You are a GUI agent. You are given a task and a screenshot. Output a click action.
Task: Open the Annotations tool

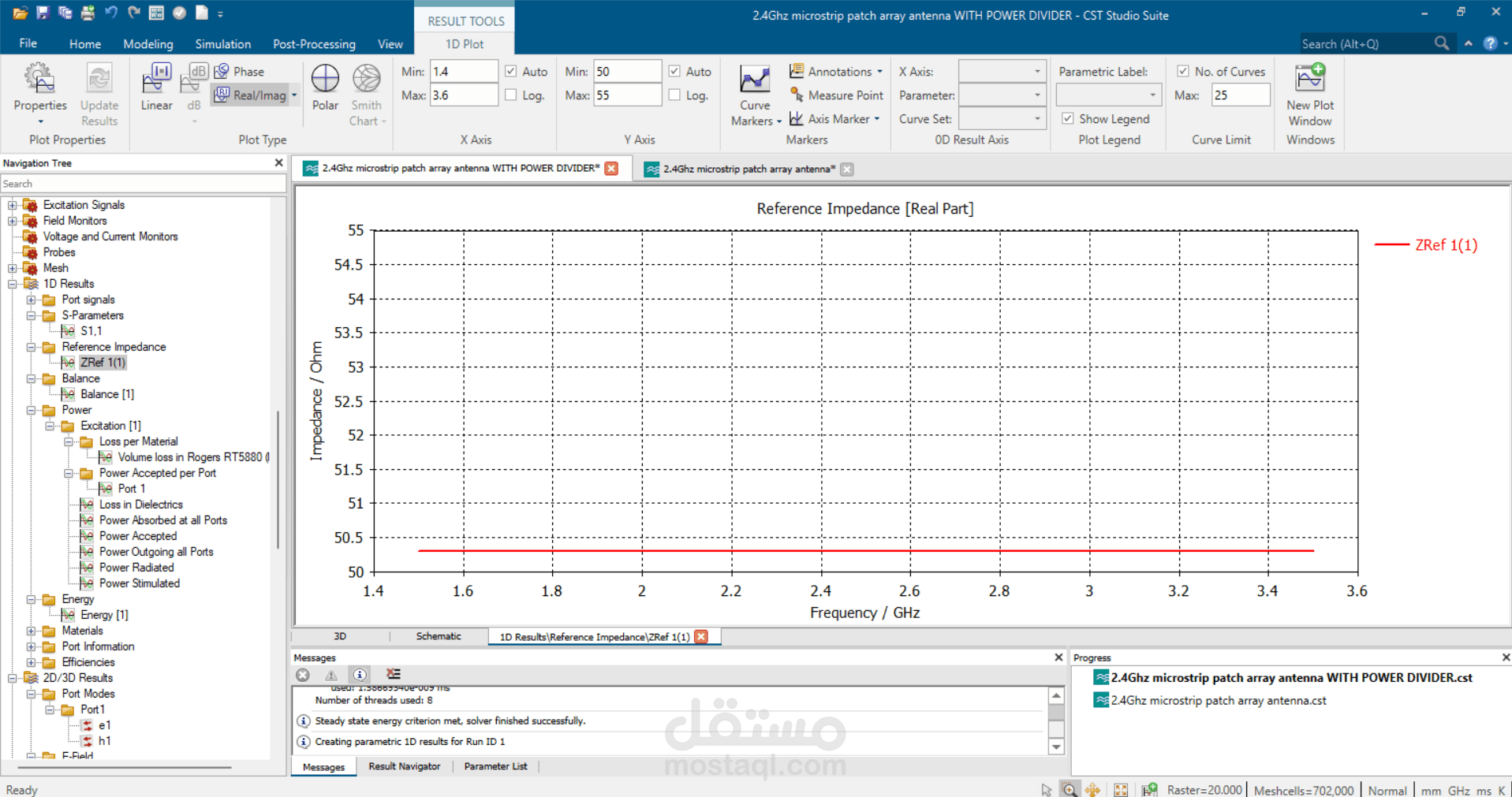(x=836, y=71)
